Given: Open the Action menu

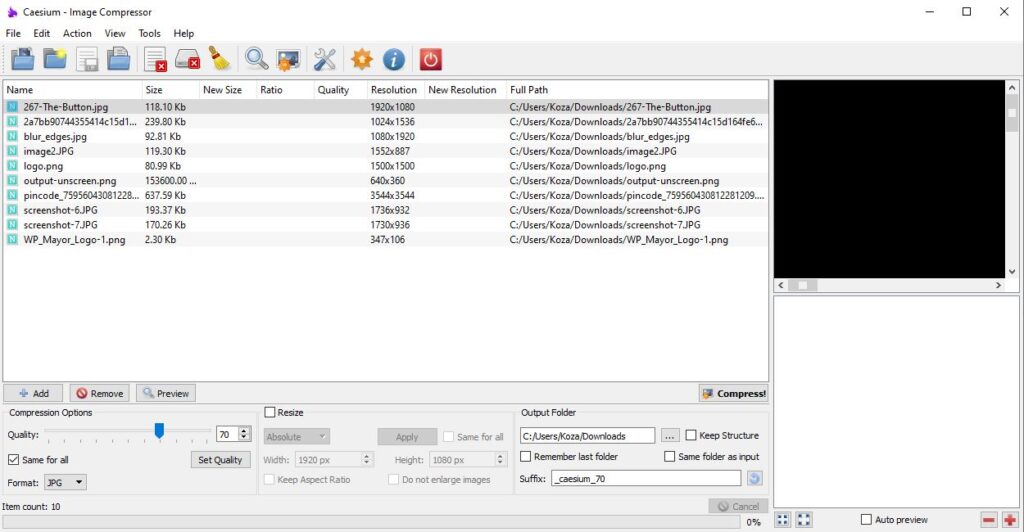Looking at the screenshot, I should [77, 33].
